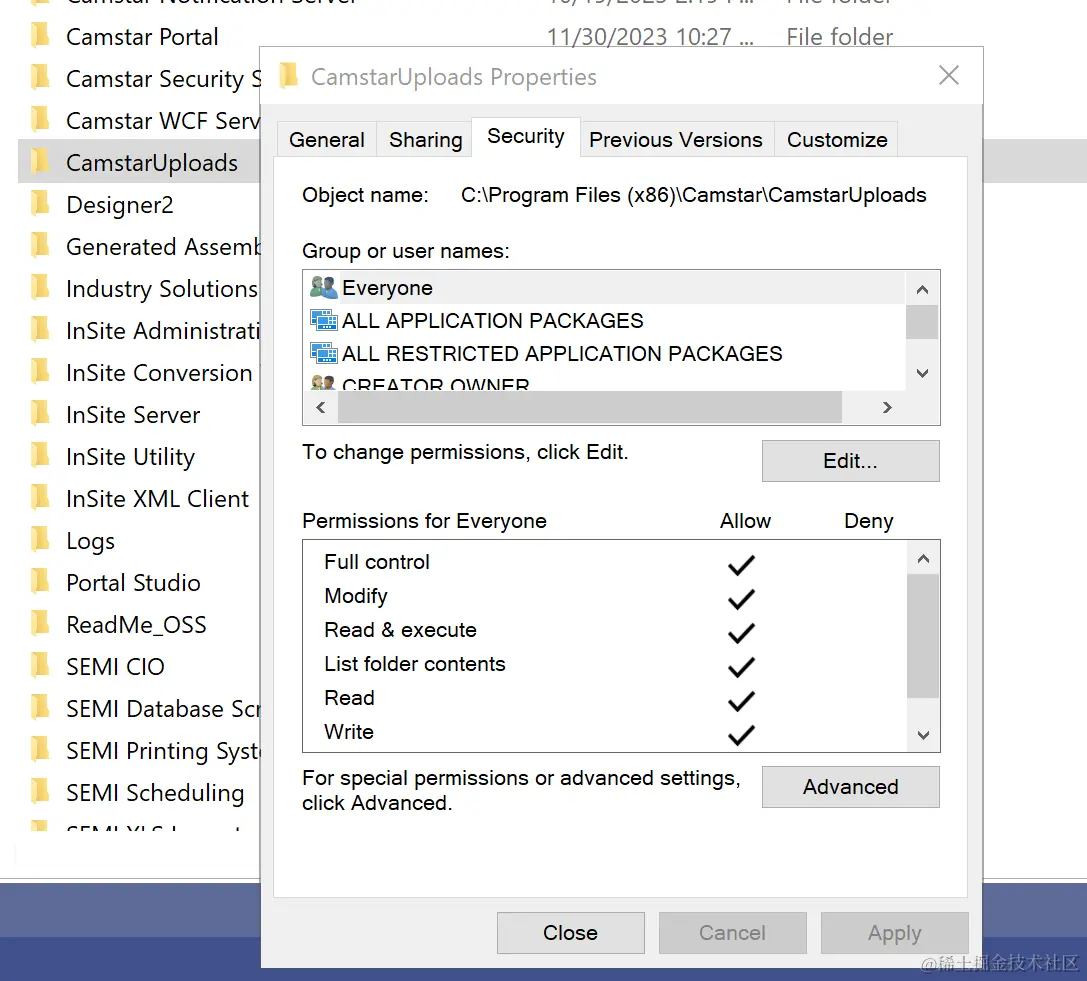Click the ALL APPLICATION PACKAGES icon
Viewport: 1087px width, 981px height.
324,320
